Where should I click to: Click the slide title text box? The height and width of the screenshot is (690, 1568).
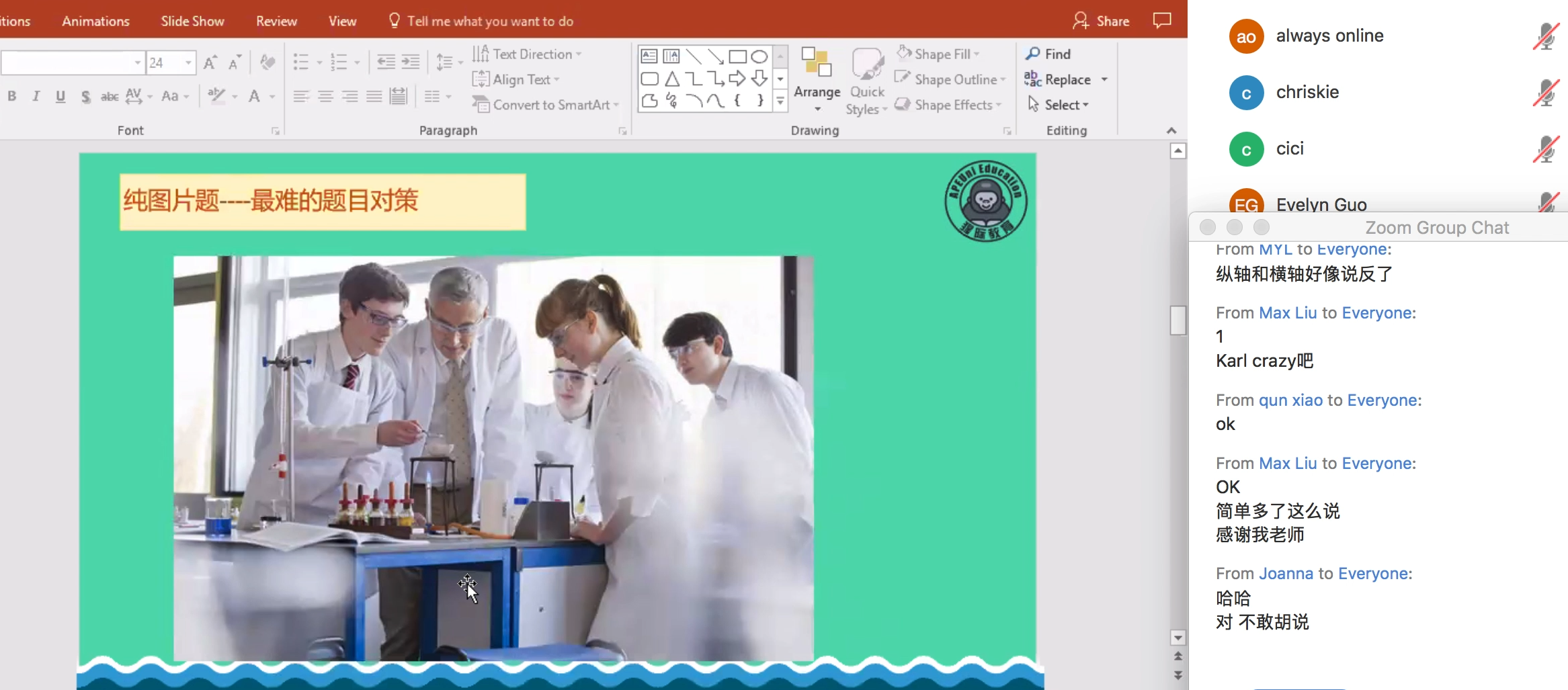click(323, 202)
